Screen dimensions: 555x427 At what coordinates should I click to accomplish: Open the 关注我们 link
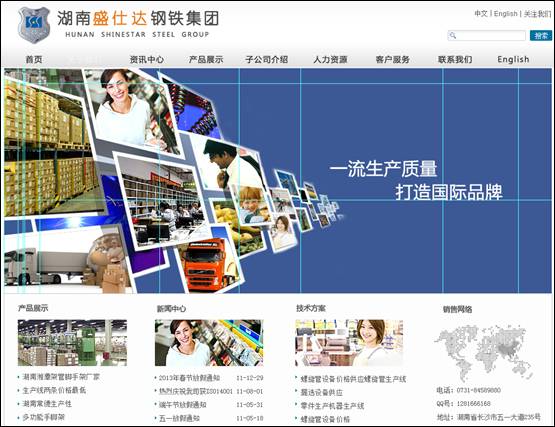[537, 14]
